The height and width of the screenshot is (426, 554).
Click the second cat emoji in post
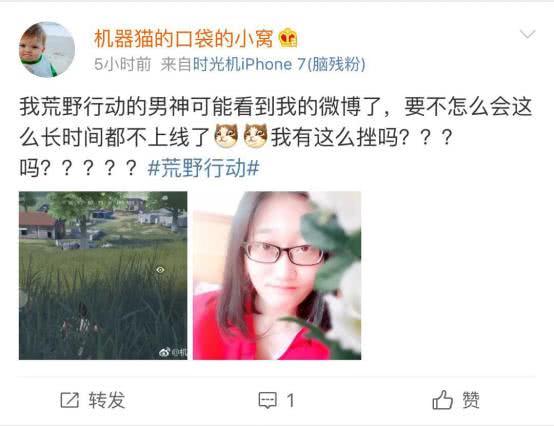(x=255, y=136)
